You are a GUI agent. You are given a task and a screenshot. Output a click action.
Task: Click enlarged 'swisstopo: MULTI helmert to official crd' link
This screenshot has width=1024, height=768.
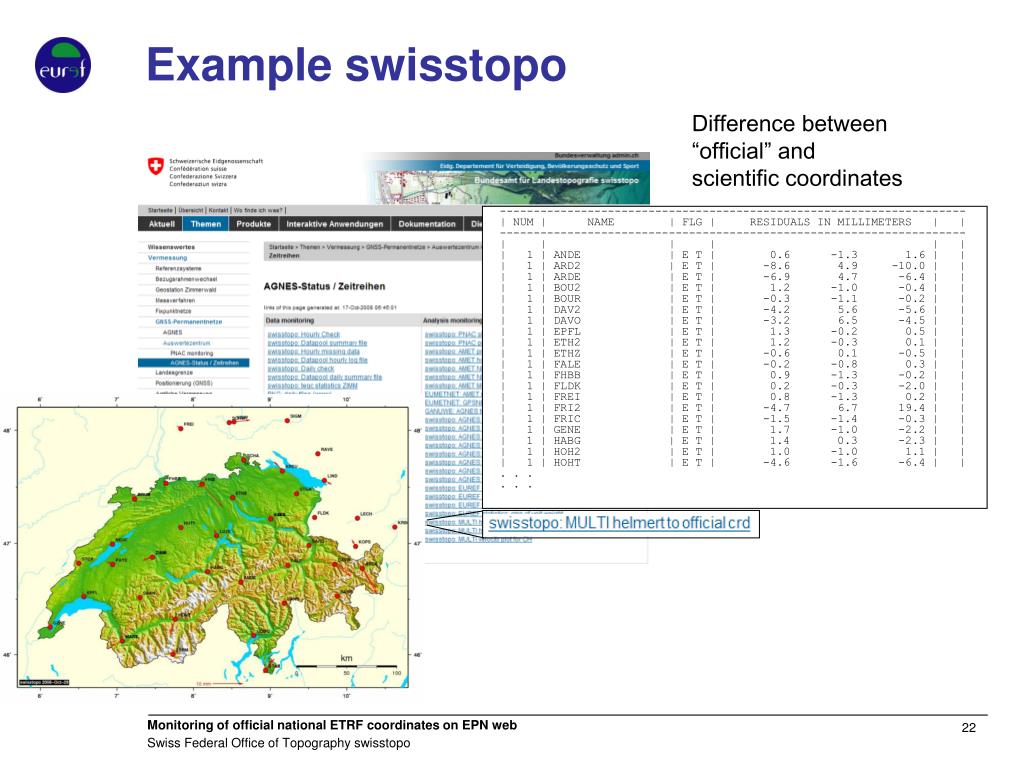[619, 523]
